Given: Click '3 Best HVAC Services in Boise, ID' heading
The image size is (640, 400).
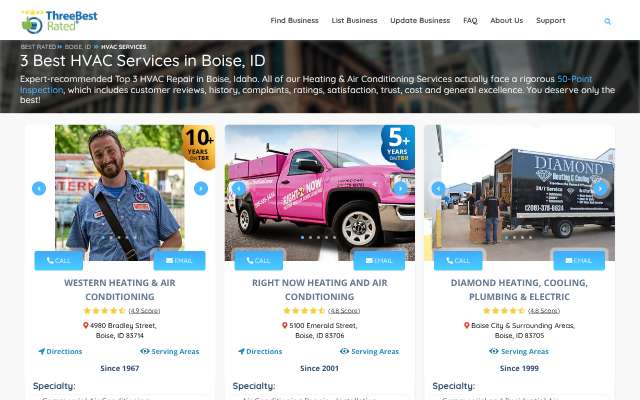Looking at the screenshot, I should tap(143, 61).
